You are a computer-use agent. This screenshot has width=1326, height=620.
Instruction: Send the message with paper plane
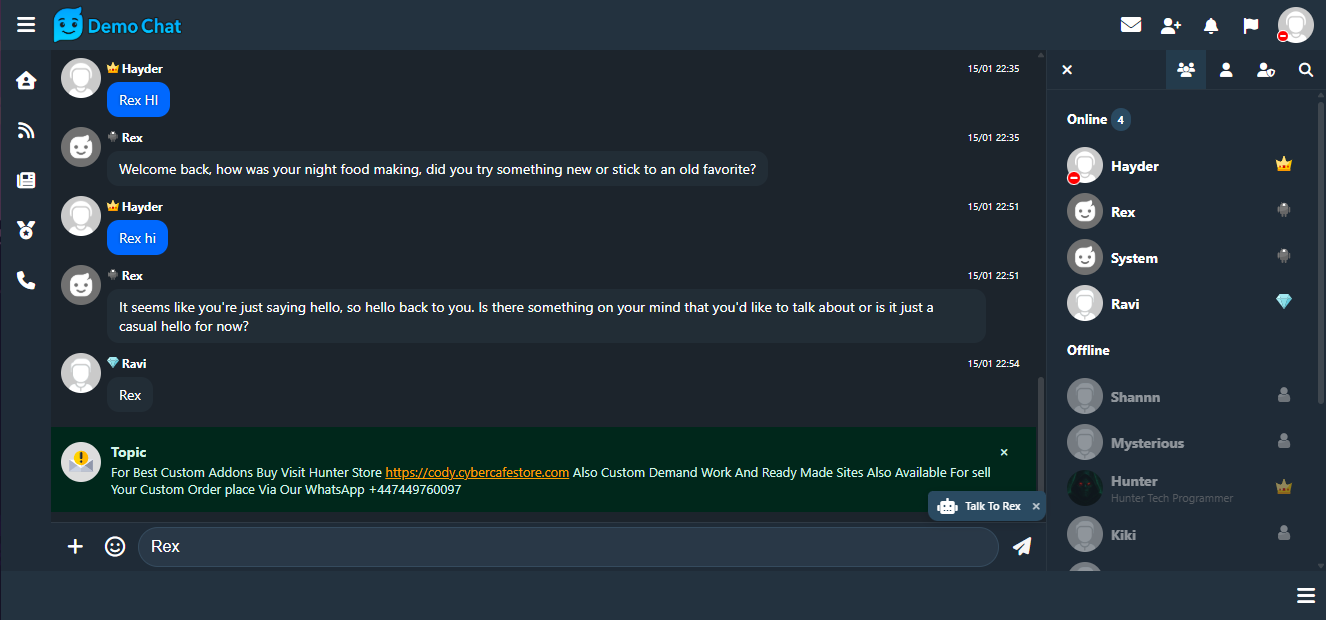click(1021, 547)
